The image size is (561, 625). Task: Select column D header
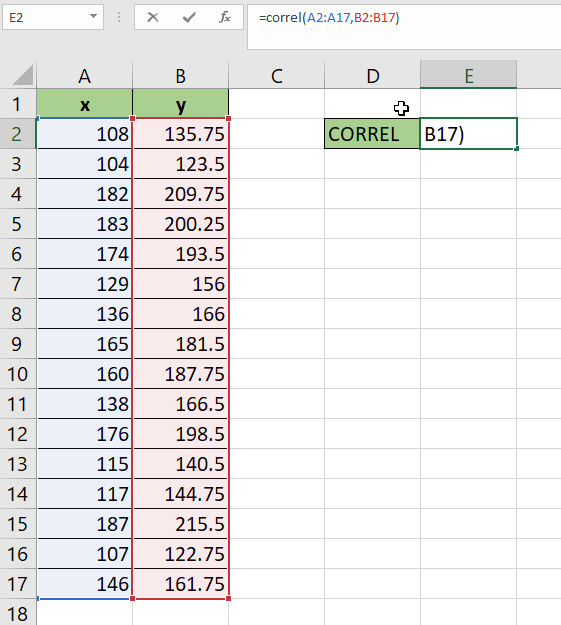tap(373, 75)
